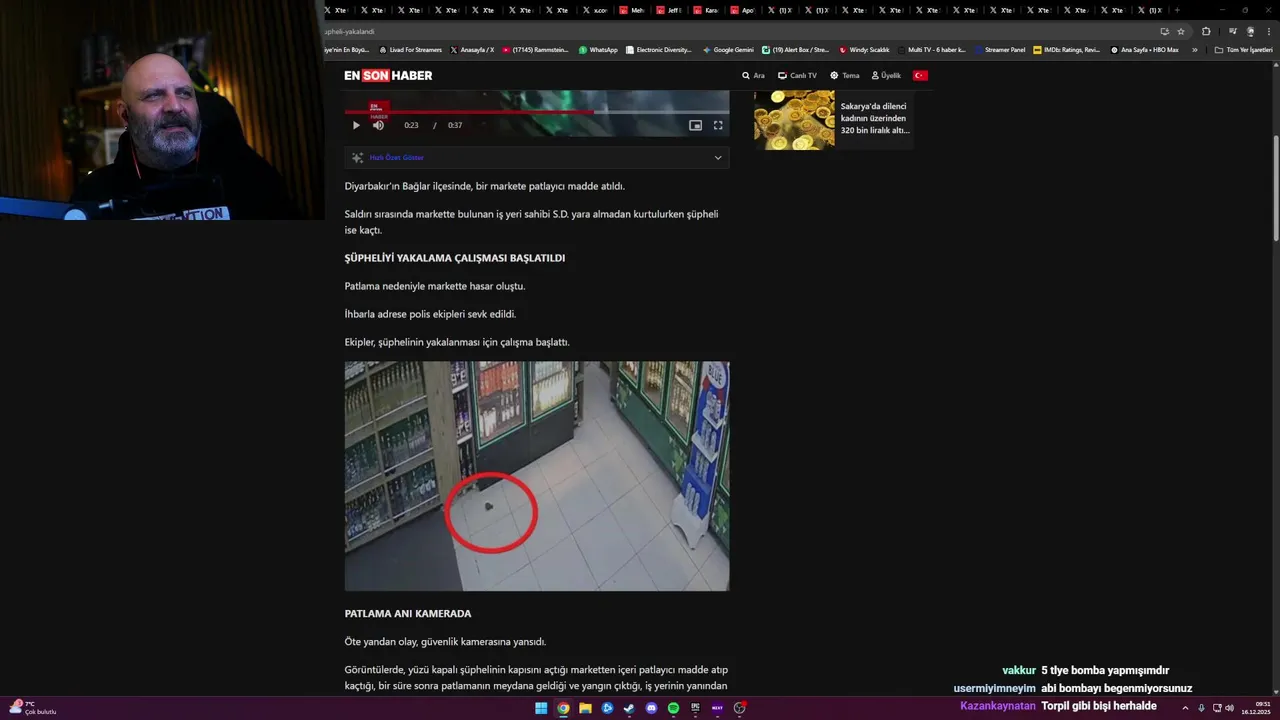Open the taskbar clock and date

coord(1257,708)
